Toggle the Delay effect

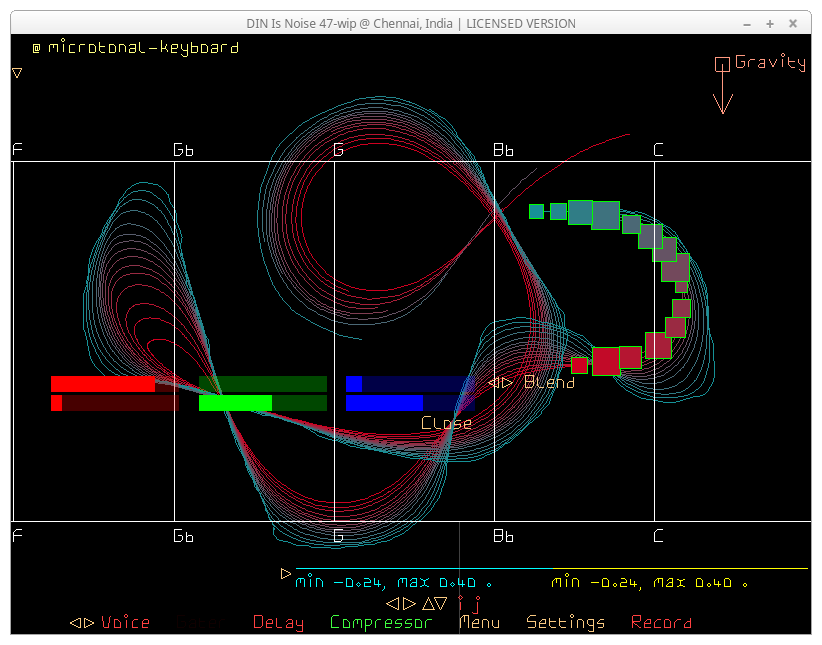278,622
